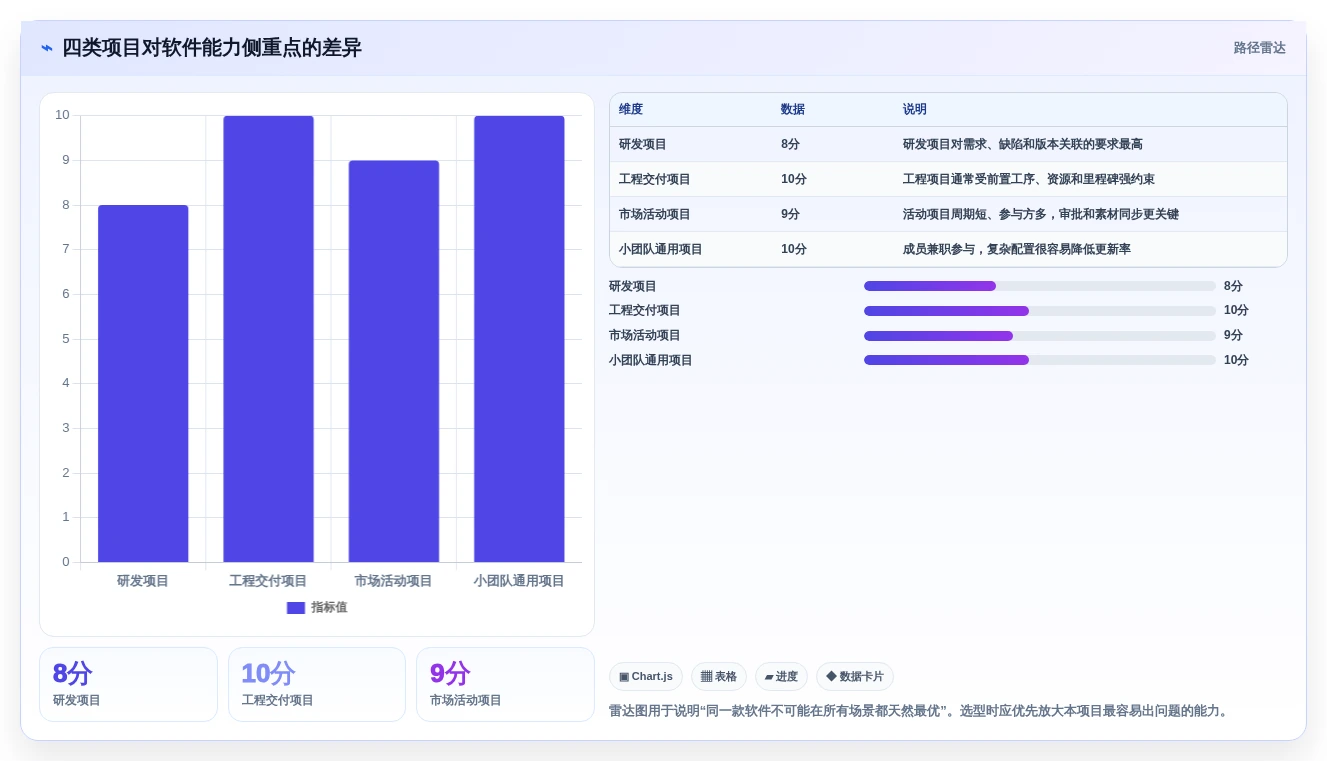Click the y-axis label 10
Viewport: 1327px width, 761px height.
point(63,115)
